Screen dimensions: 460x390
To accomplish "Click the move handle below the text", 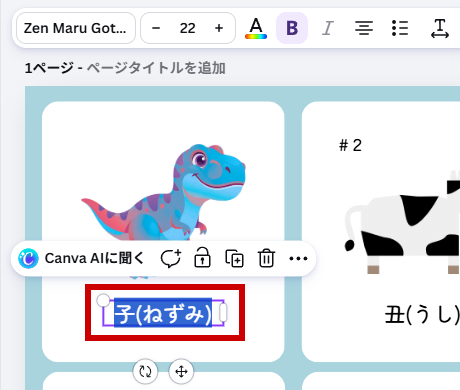I will point(181,371).
